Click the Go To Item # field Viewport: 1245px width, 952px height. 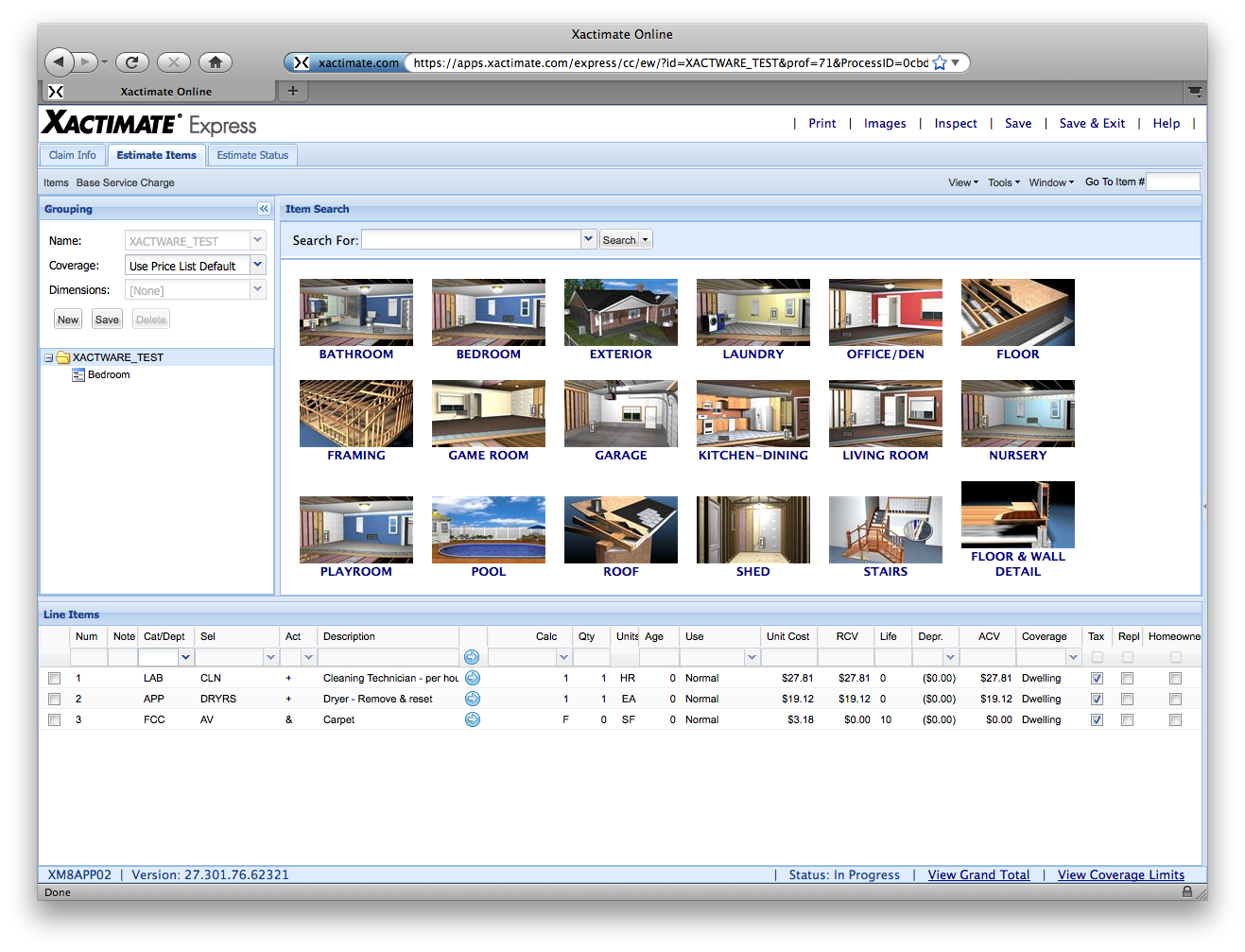click(1172, 182)
